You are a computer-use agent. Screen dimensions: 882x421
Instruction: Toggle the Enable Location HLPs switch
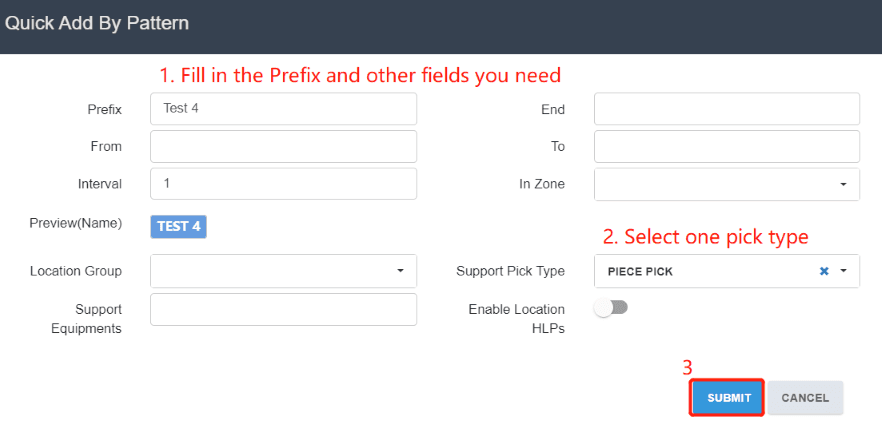click(x=611, y=308)
